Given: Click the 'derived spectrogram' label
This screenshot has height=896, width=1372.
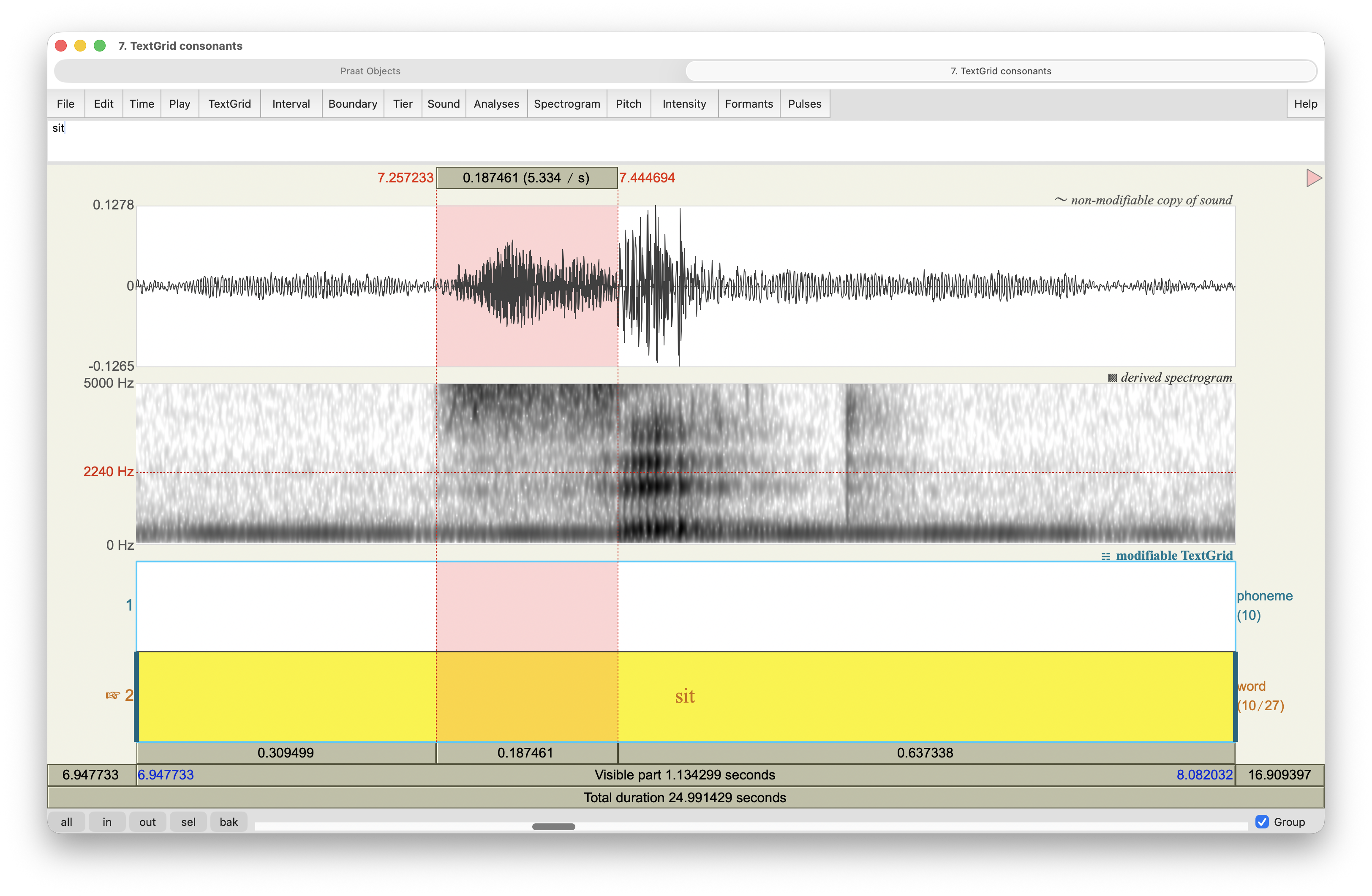Looking at the screenshot, I should 1176,377.
